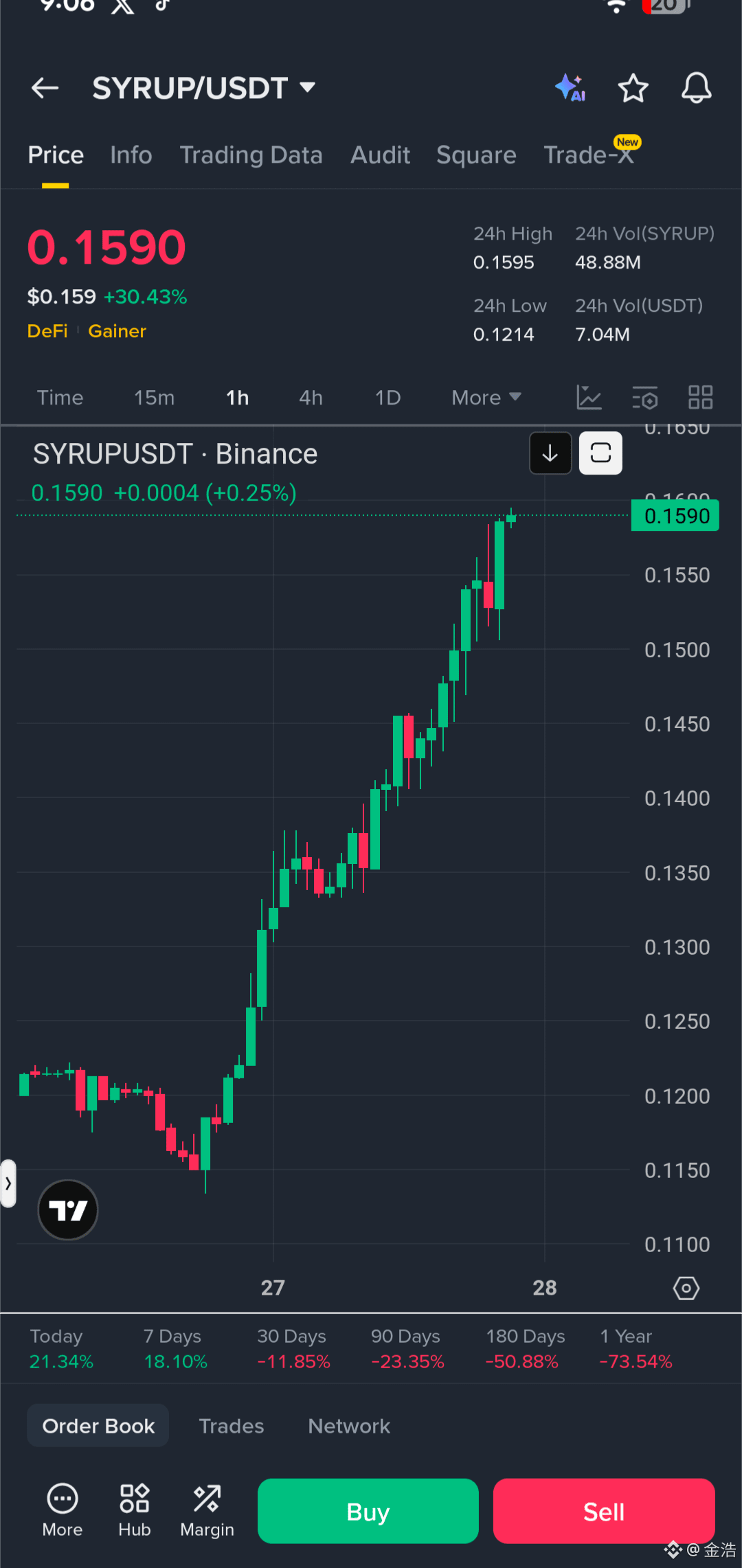This screenshot has width=742, height=1568.
Task: Switch to the Info tab
Action: pyautogui.click(x=131, y=155)
